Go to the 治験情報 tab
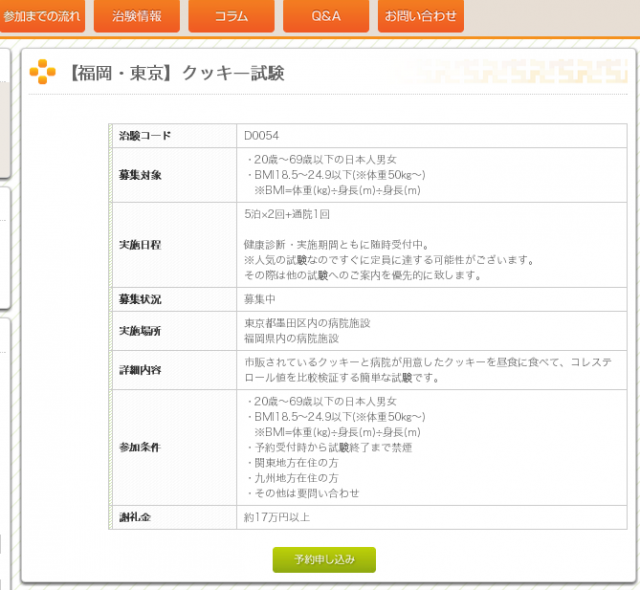Viewport: 640px width, 590px height. 137,16
